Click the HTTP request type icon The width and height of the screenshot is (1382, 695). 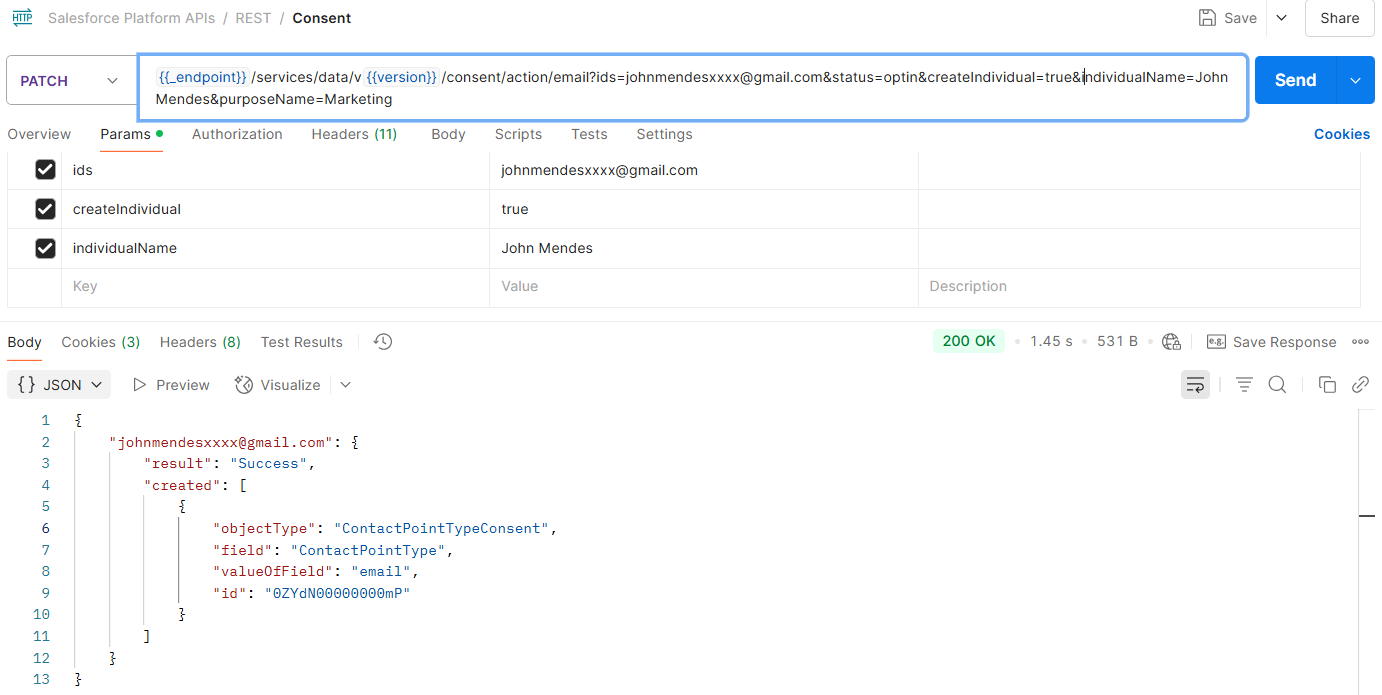22,18
